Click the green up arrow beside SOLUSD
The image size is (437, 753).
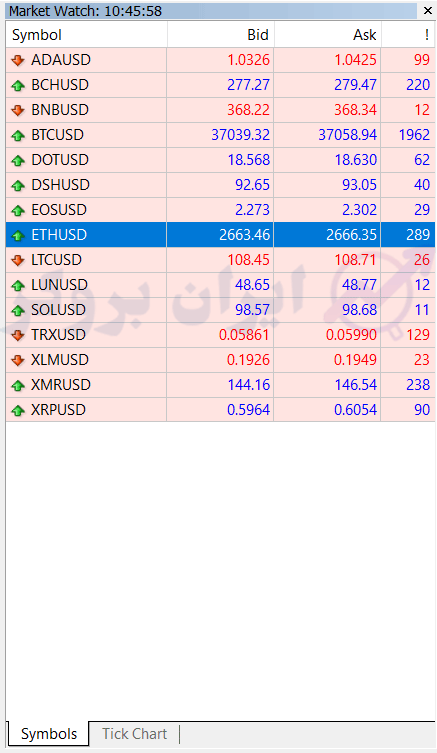click(18, 310)
